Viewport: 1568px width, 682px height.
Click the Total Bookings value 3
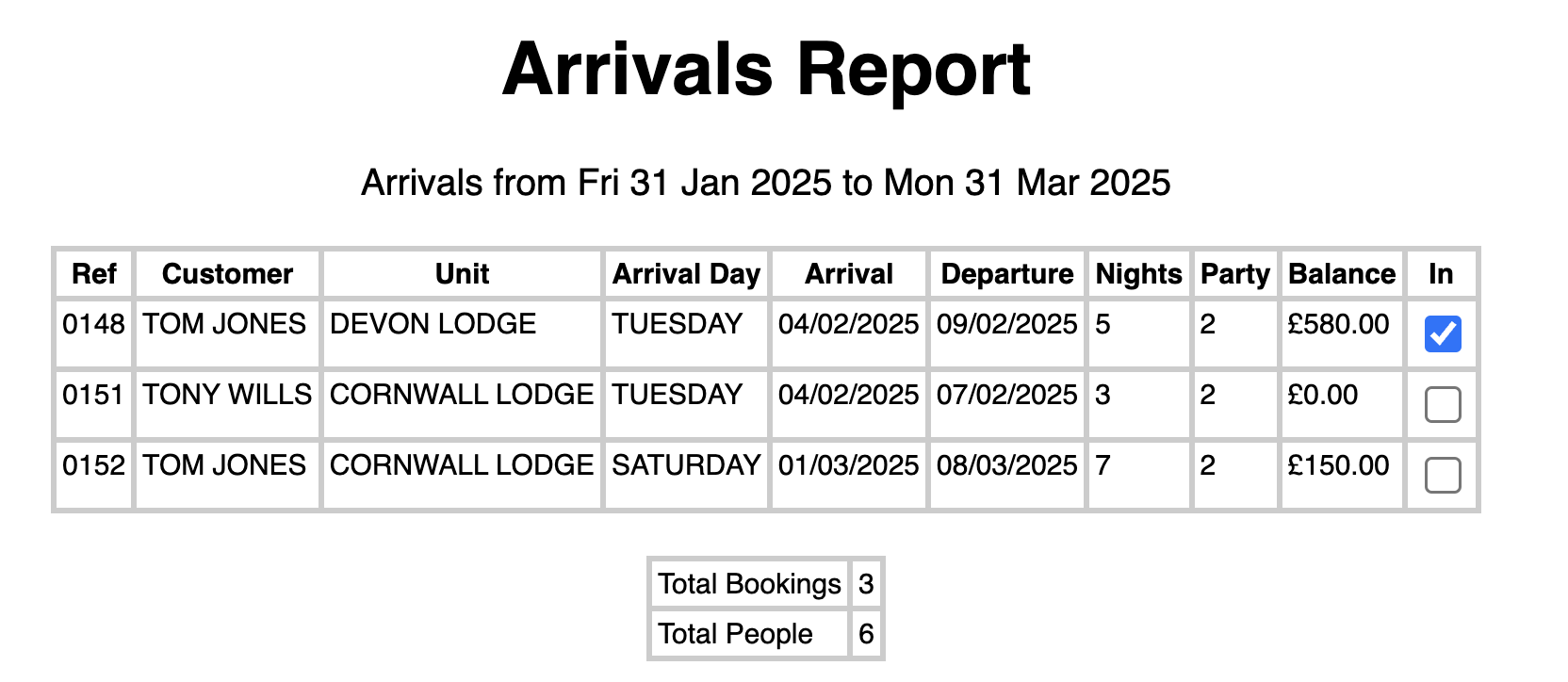865,585
